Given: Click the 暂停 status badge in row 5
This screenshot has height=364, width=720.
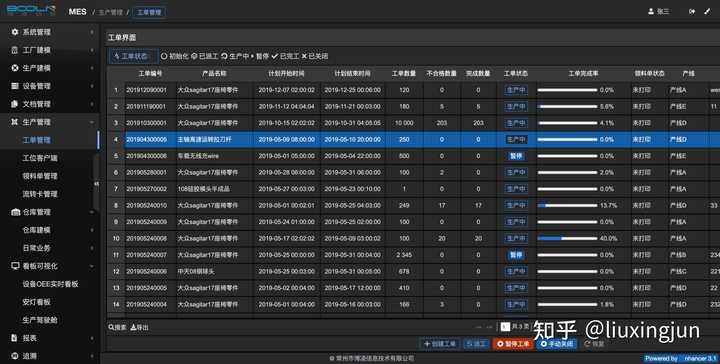Looking at the screenshot, I should coord(516,156).
